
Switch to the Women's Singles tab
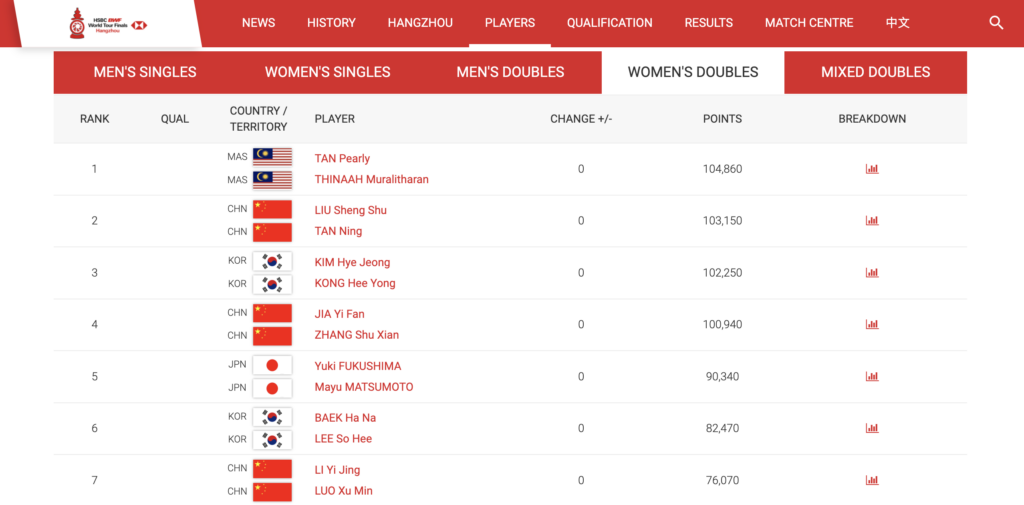[327, 72]
